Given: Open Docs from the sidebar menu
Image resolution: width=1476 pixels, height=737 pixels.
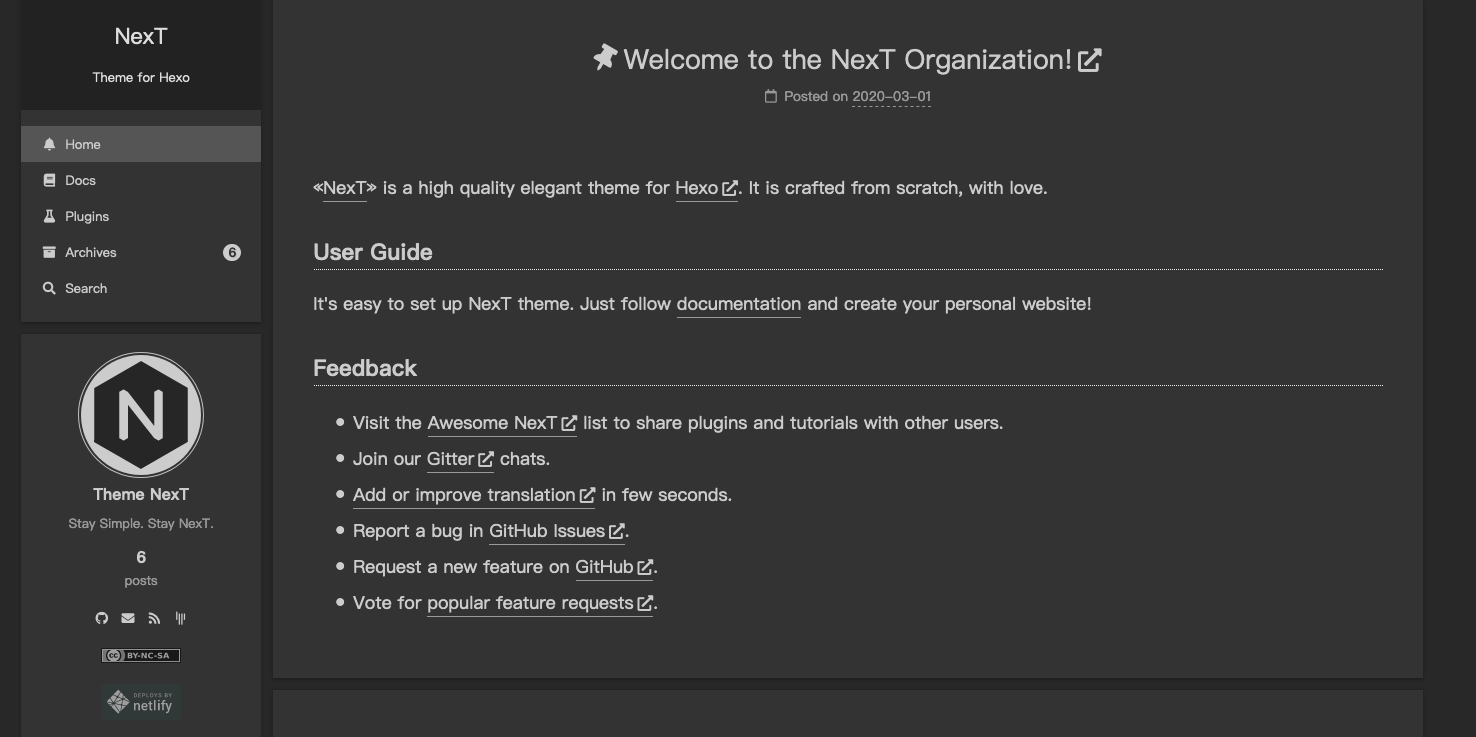Looking at the screenshot, I should 80,180.
